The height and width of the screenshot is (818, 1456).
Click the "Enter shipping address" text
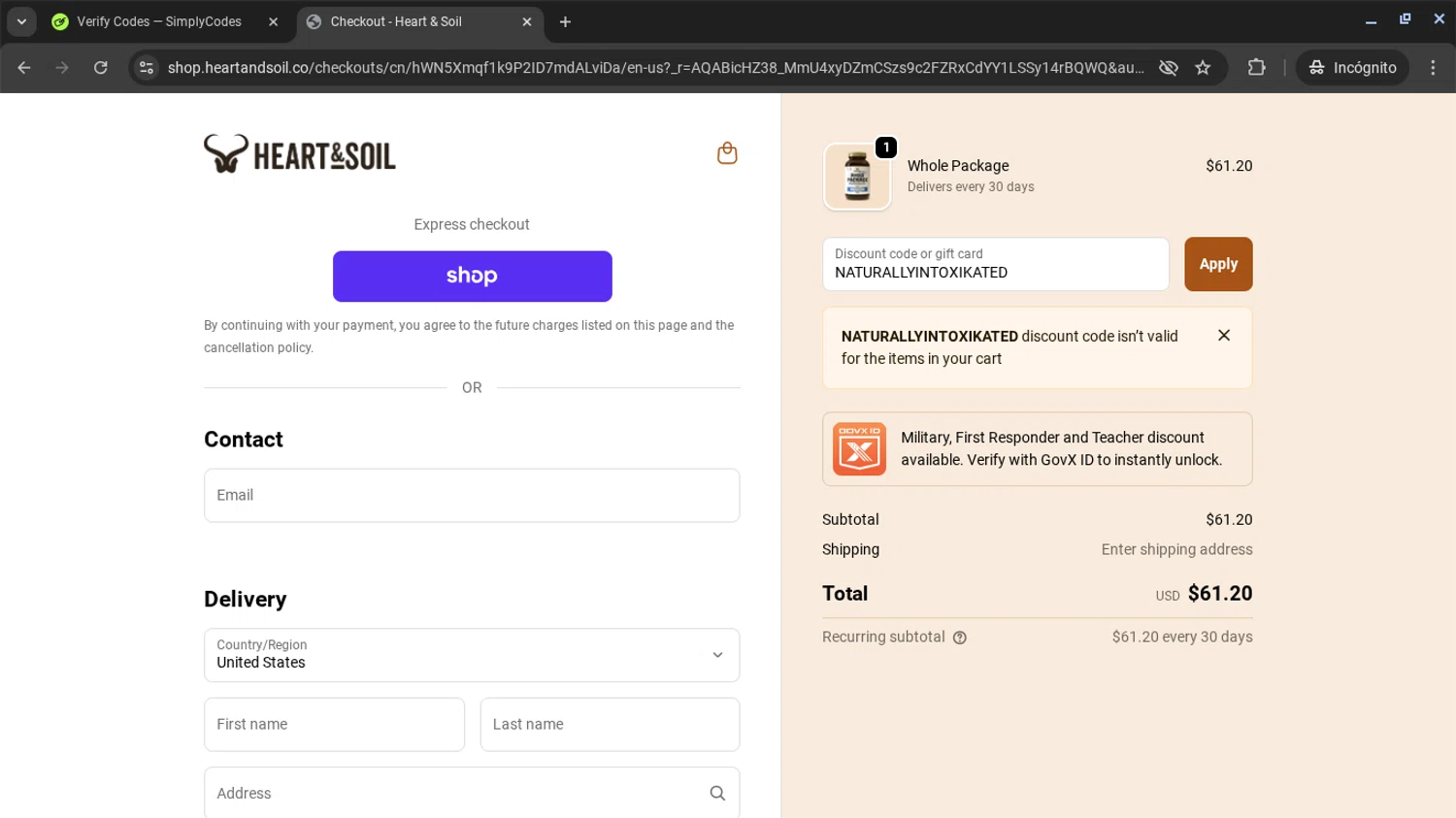coord(1176,549)
